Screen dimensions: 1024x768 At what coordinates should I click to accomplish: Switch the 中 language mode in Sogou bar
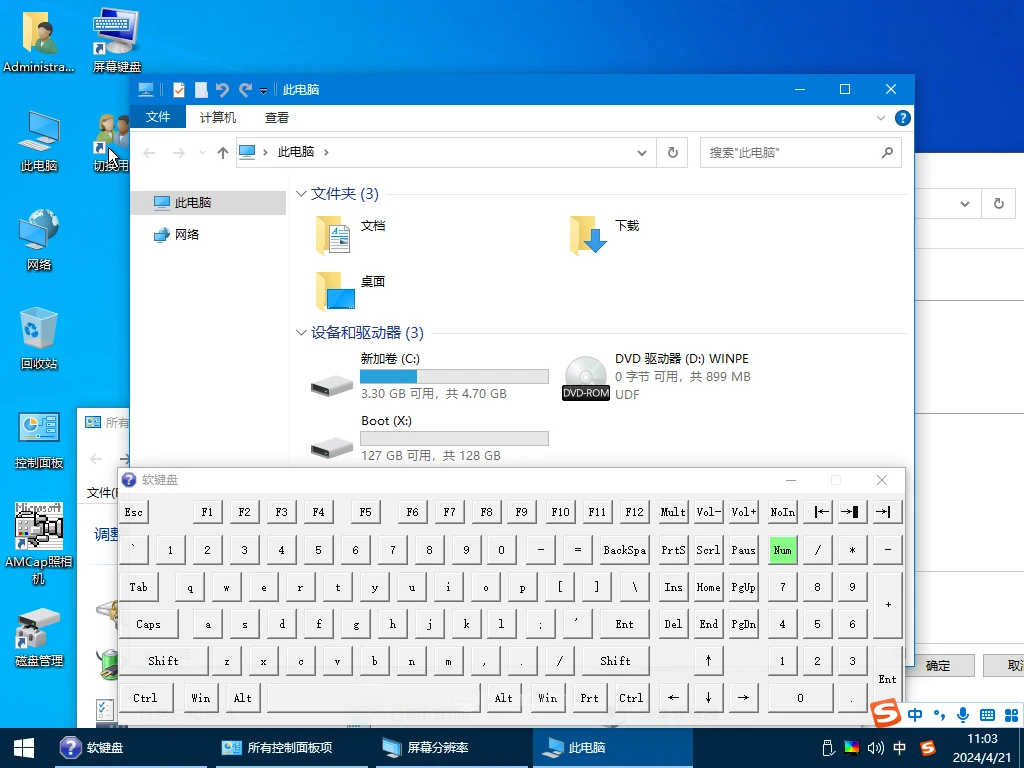915,714
